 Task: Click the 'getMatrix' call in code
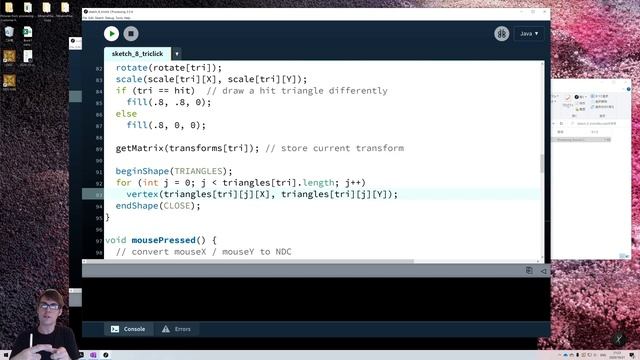[x=140, y=148]
